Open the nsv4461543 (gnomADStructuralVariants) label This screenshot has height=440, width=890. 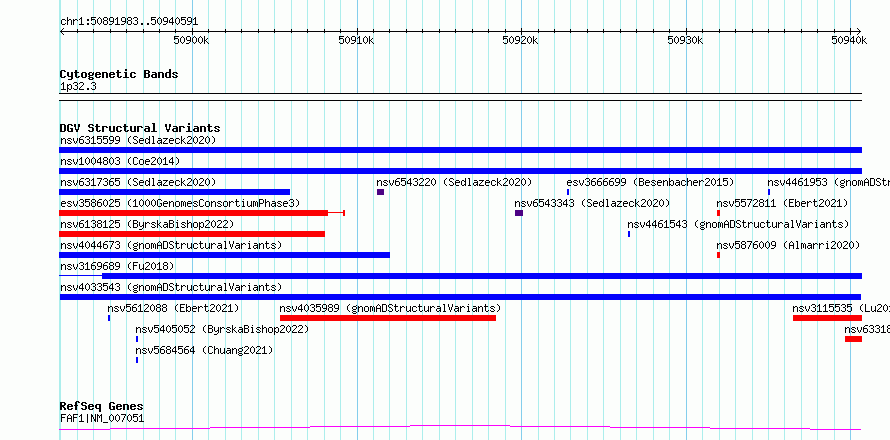pos(738,224)
